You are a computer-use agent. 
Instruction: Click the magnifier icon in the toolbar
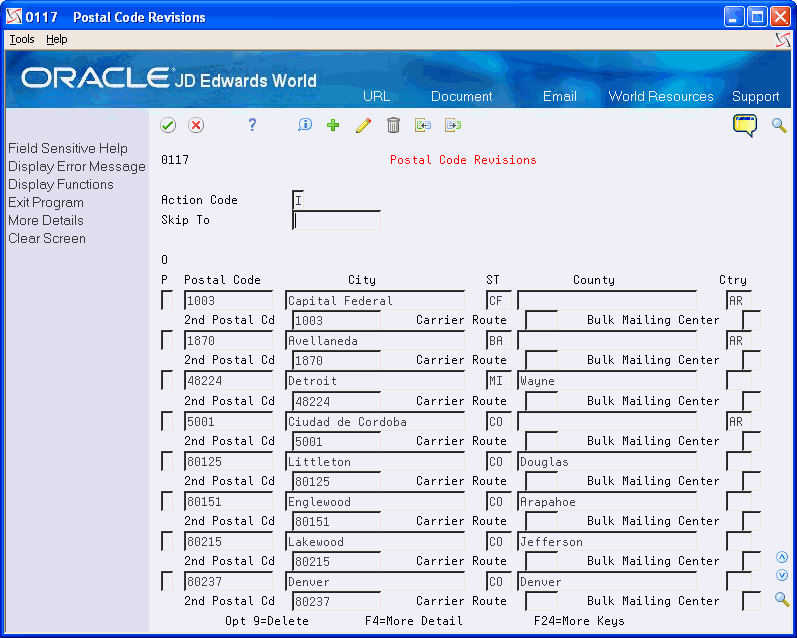pos(779,125)
